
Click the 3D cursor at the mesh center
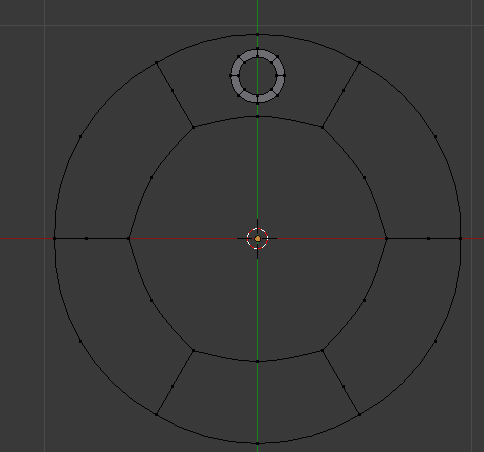pos(257,239)
